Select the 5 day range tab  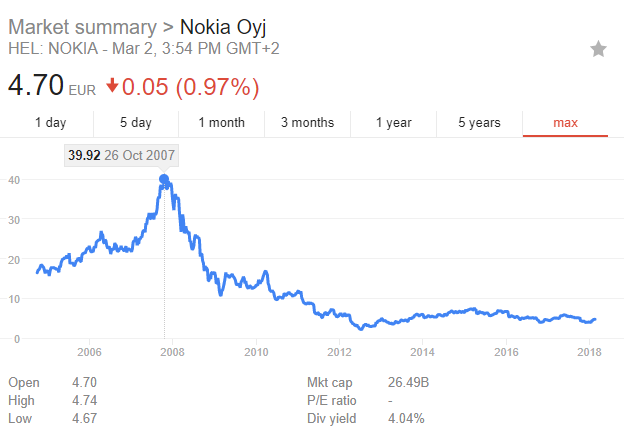[136, 123]
